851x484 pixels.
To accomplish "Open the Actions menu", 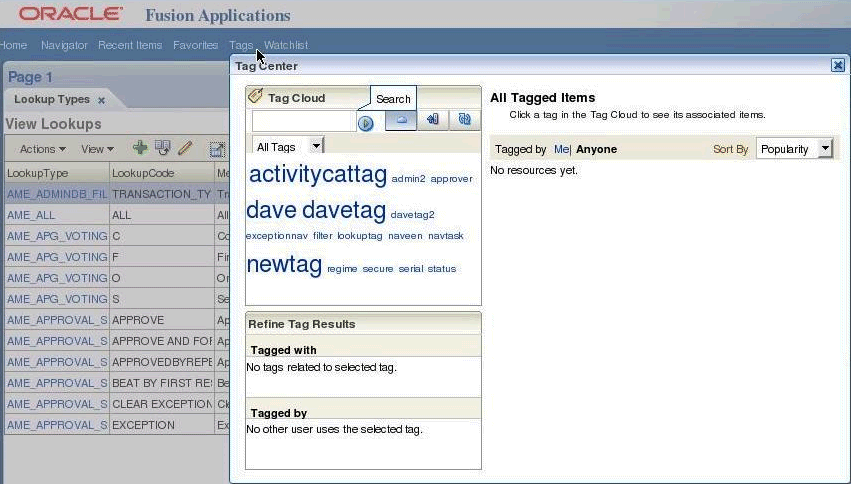I will 42,149.
